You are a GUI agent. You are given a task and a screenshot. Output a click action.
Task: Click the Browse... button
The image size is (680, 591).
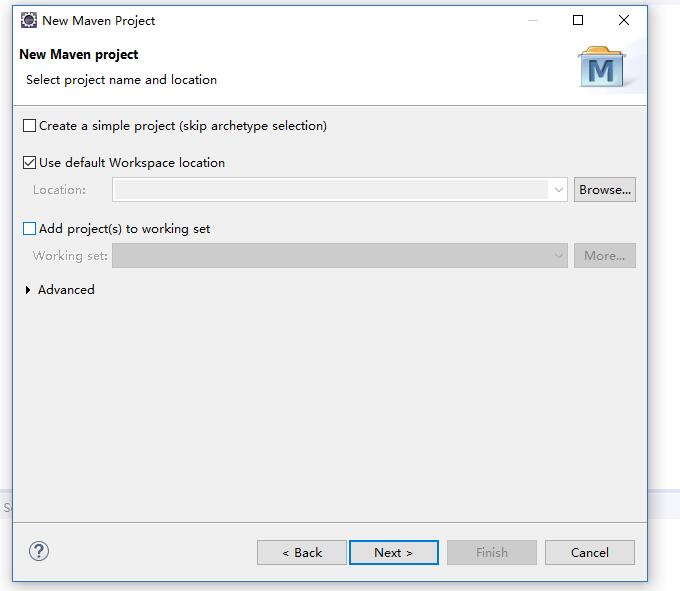click(605, 189)
